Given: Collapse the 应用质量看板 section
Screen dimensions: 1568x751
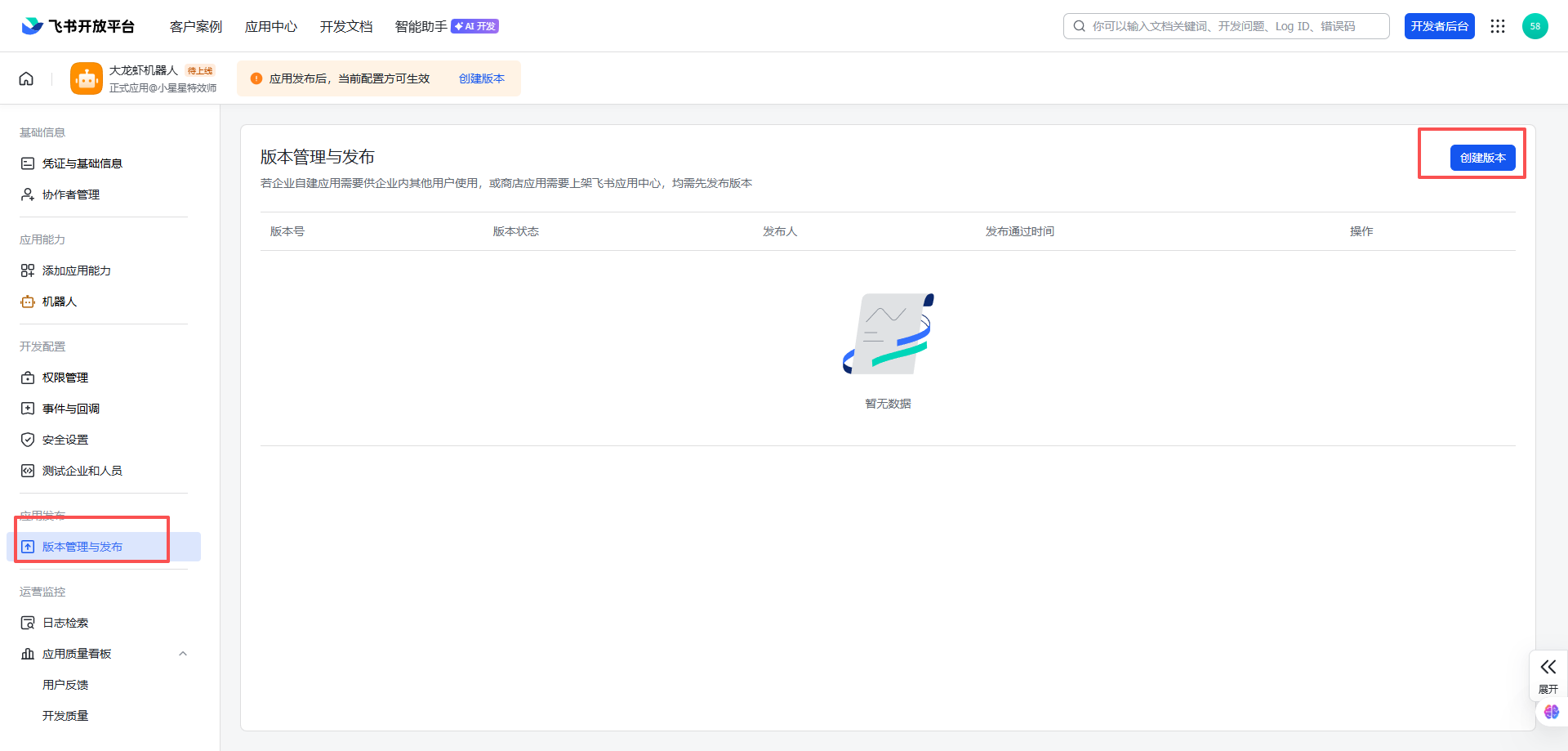Looking at the screenshot, I should pyautogui.click(x=183, y=654).
